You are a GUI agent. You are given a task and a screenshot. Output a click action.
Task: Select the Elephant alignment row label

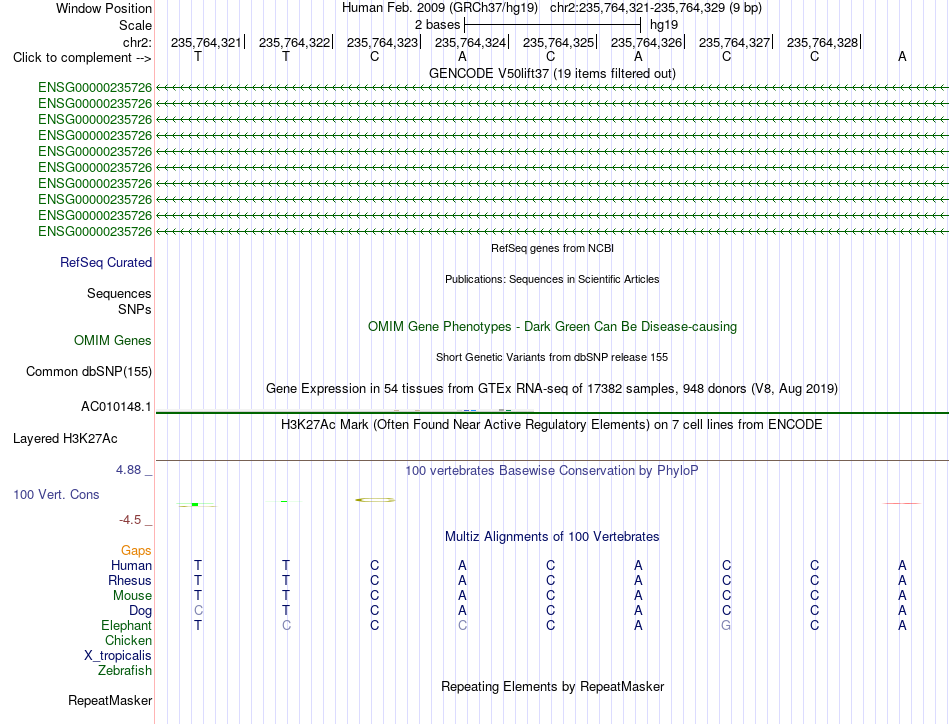127,625
